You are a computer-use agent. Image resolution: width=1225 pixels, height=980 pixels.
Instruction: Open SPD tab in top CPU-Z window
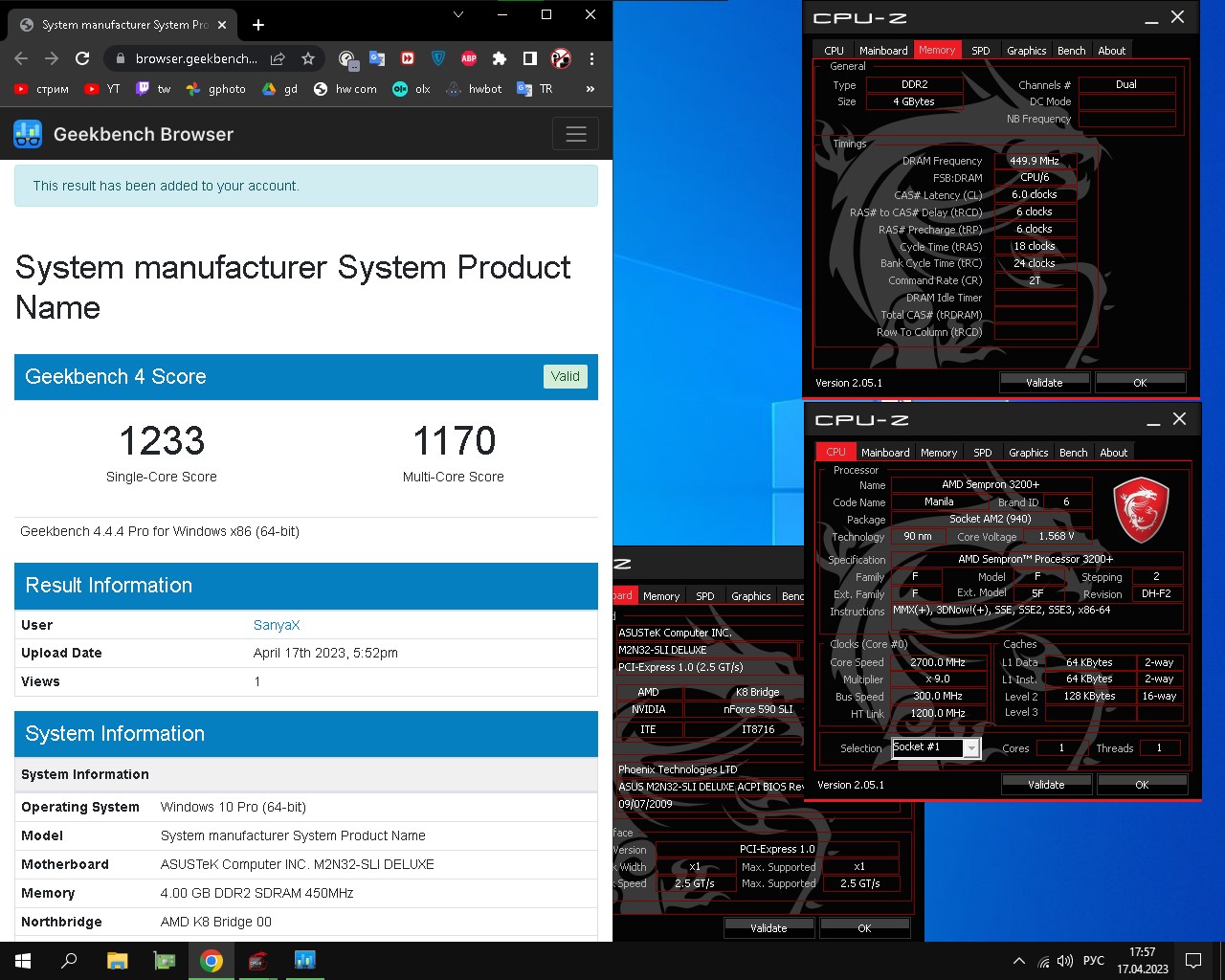coord(981,50)
